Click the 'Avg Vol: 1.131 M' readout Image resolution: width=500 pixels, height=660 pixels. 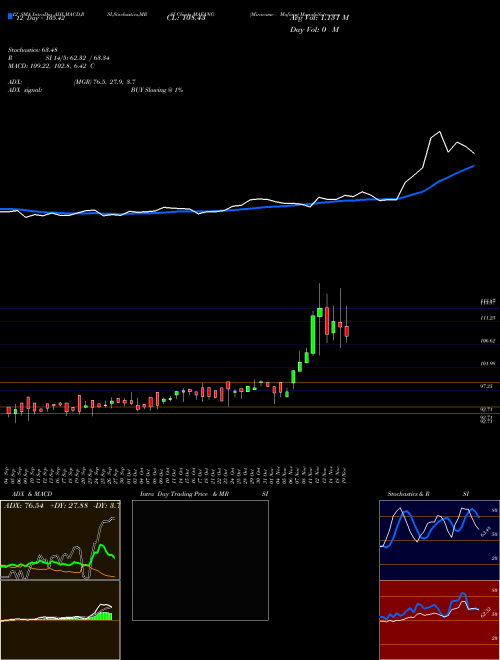click(319, 18)
